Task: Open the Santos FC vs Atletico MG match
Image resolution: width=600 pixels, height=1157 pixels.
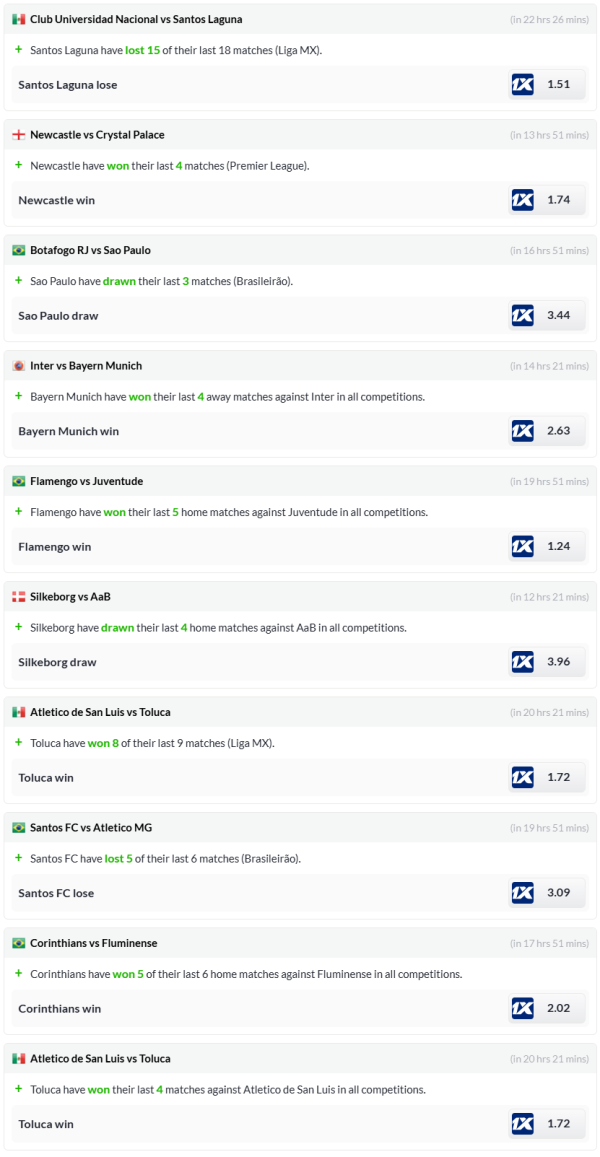Action: click(91, 828)
